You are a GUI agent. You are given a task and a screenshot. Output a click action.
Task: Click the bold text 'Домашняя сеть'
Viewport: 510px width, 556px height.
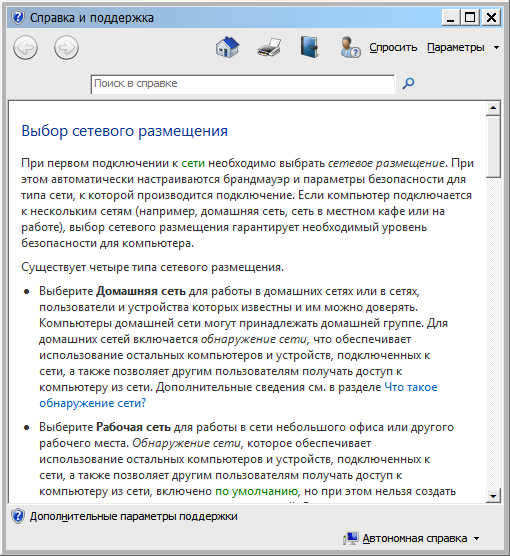[141, 291]
